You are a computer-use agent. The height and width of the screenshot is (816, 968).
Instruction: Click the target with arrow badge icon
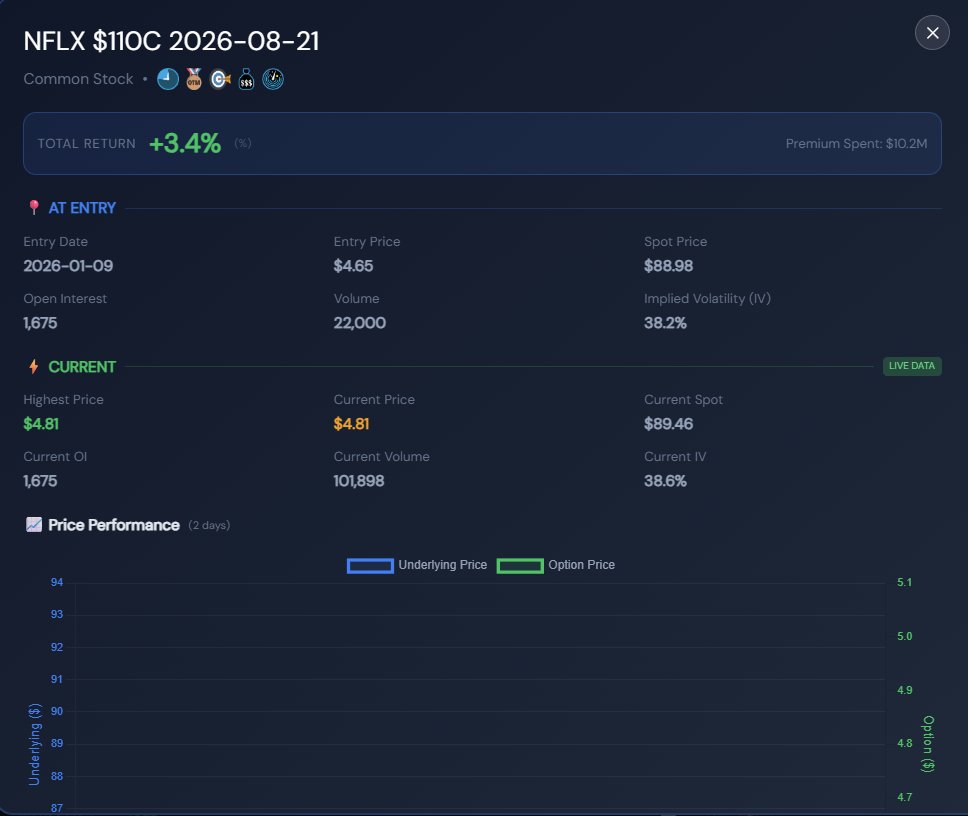(x=220, y=79)
